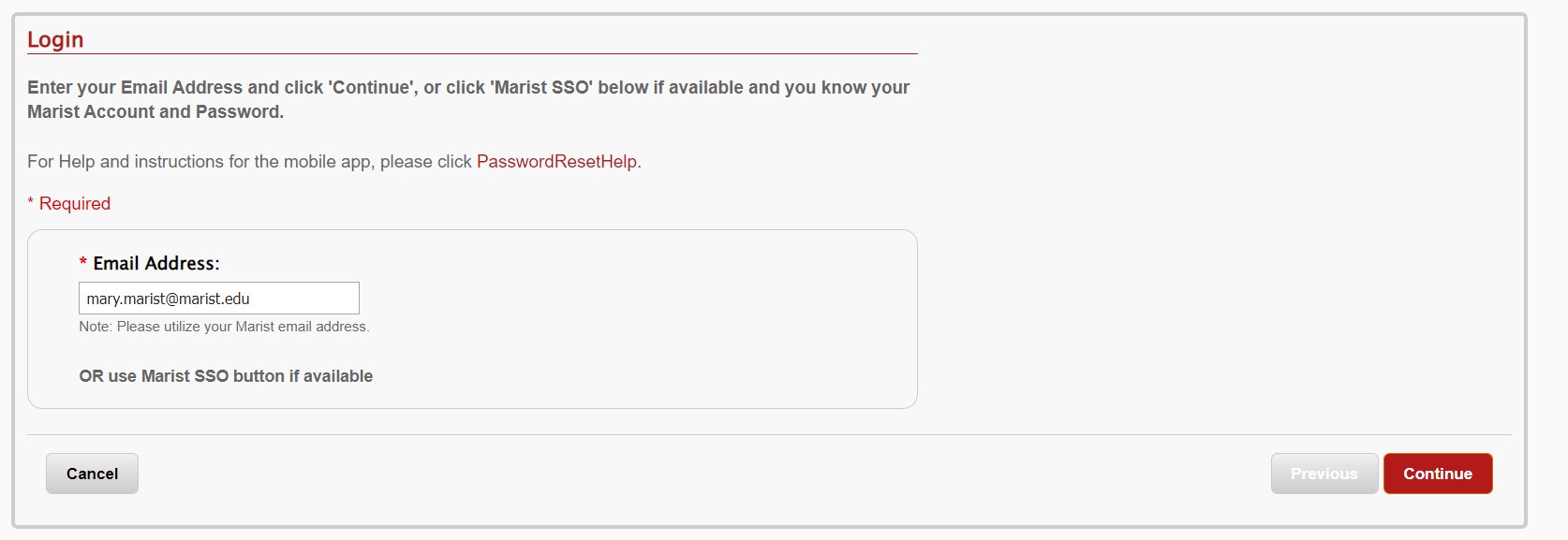
Task: Click the red asterisk before Required
Action: coord(31,203)
